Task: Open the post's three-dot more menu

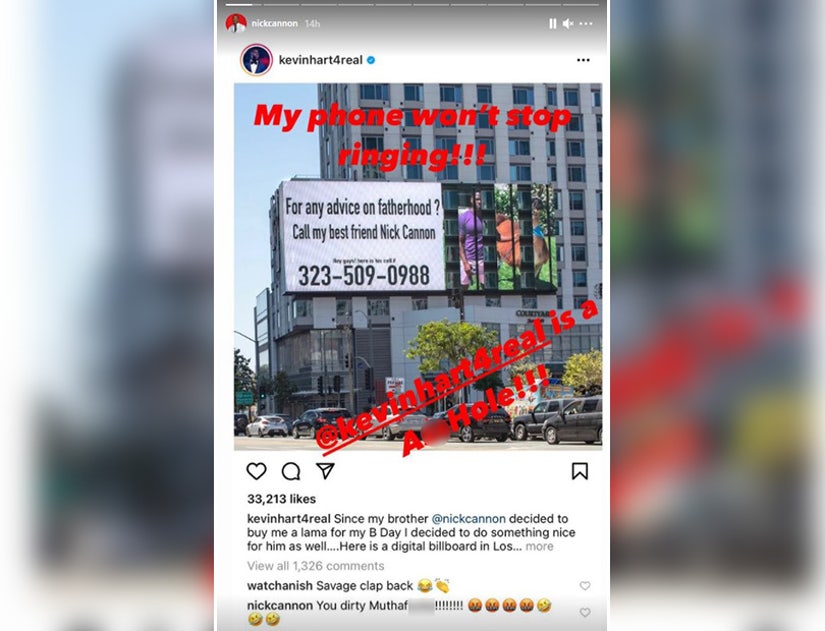Action: point(583,60)
